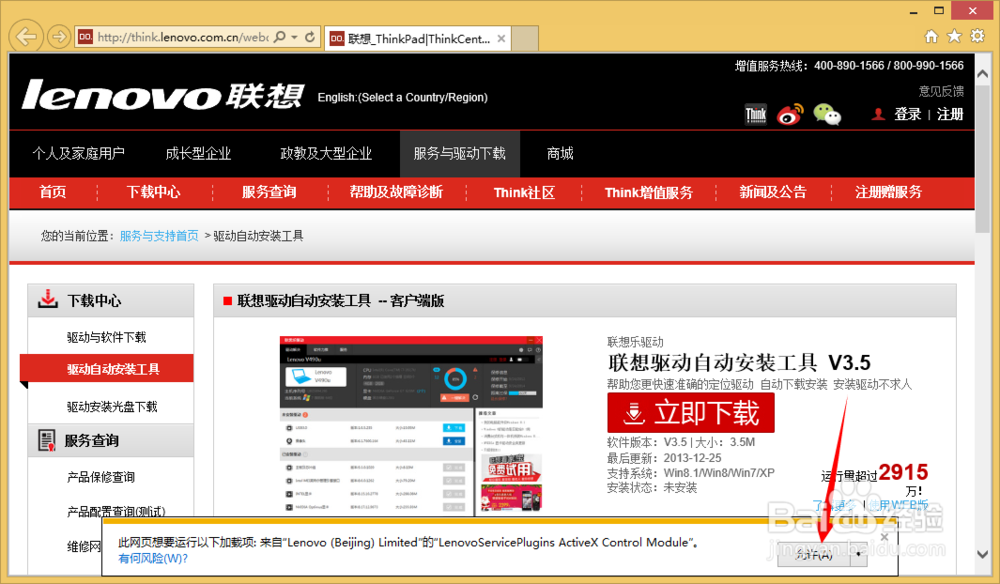1000x584 pixels.
Task: Click 首页 in the red navigation bar
Action: tap(52, 192)
